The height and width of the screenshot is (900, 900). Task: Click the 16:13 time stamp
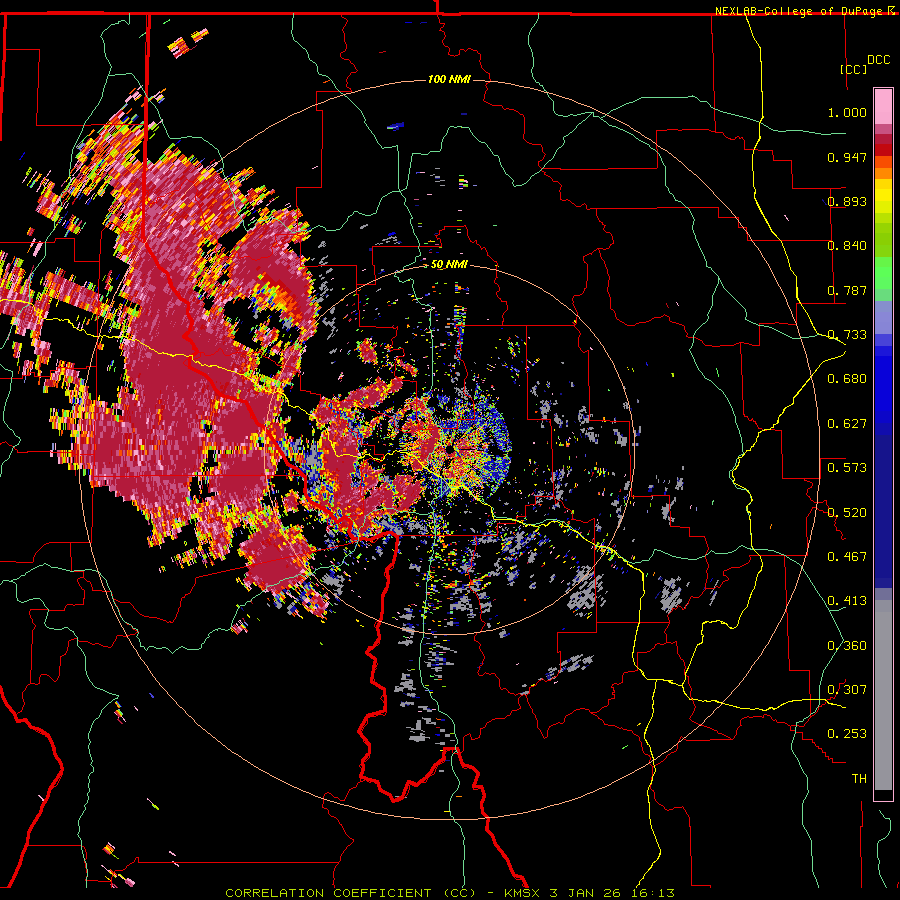point(651,893)
